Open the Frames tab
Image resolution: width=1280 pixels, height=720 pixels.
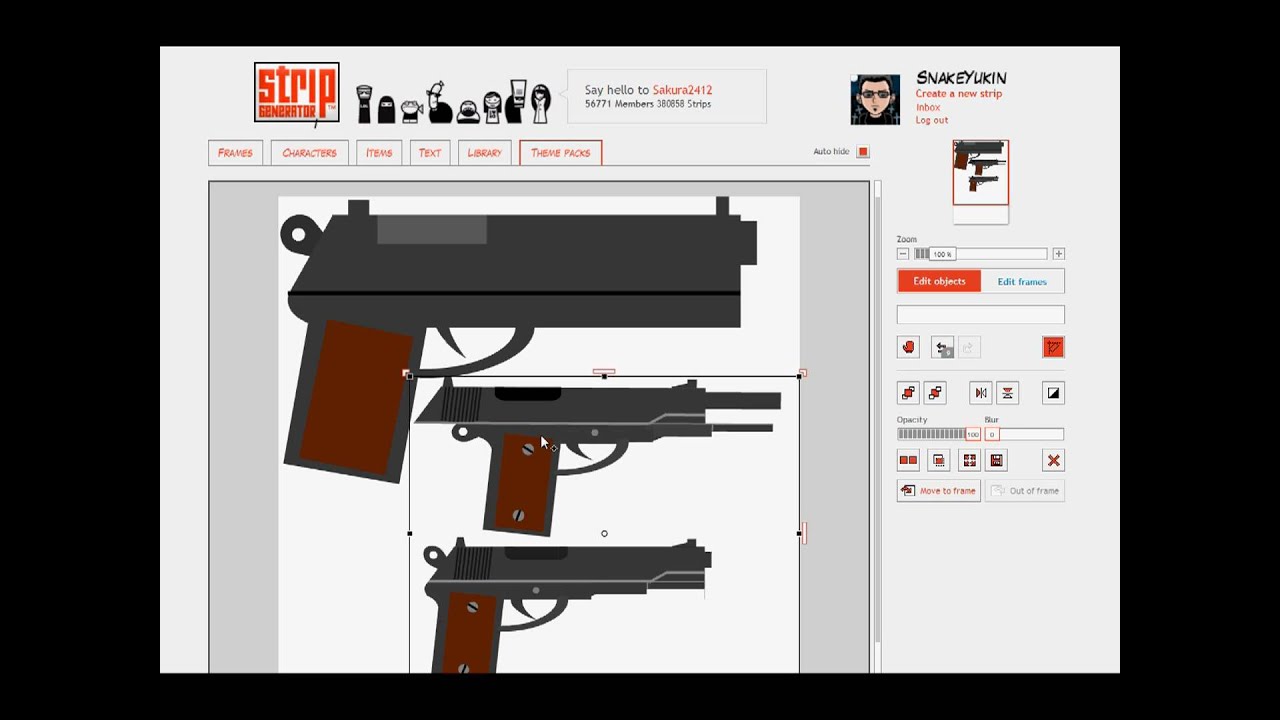(235, 153)
